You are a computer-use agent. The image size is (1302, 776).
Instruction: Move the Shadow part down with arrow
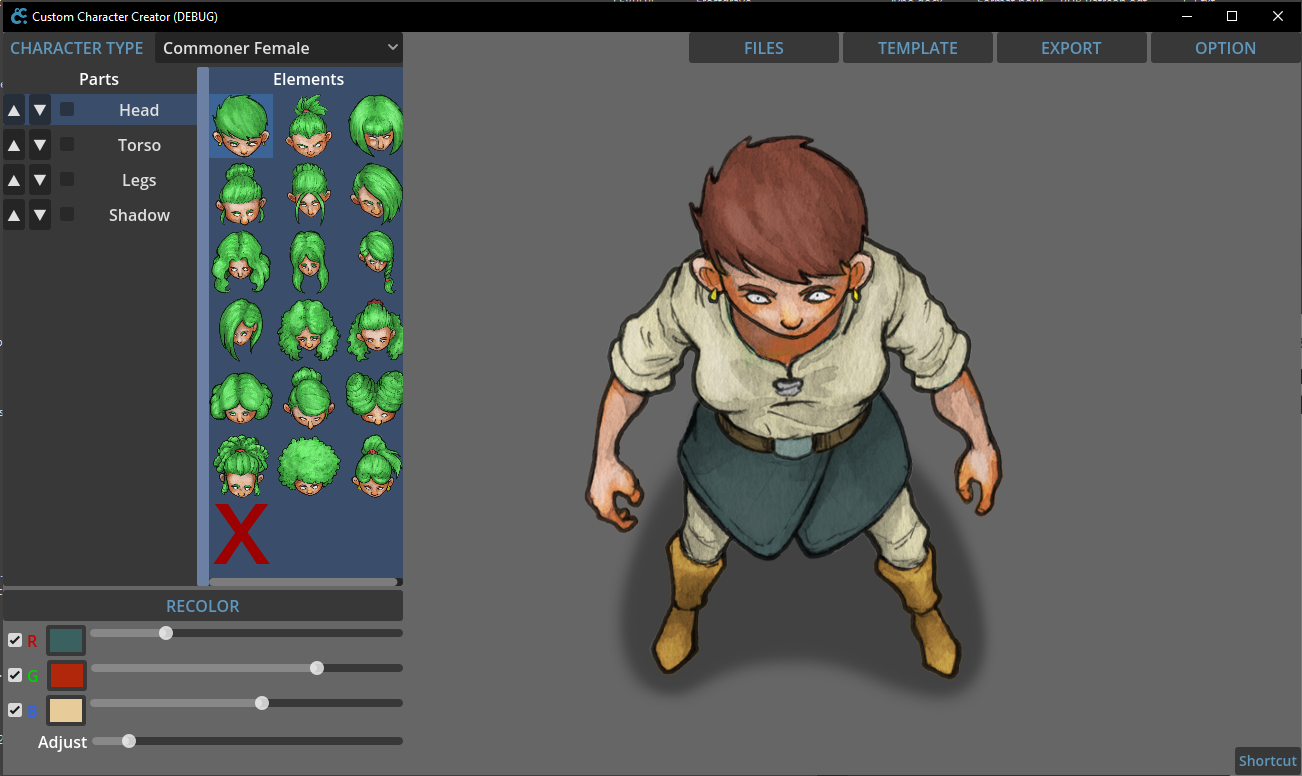point(40,215)
